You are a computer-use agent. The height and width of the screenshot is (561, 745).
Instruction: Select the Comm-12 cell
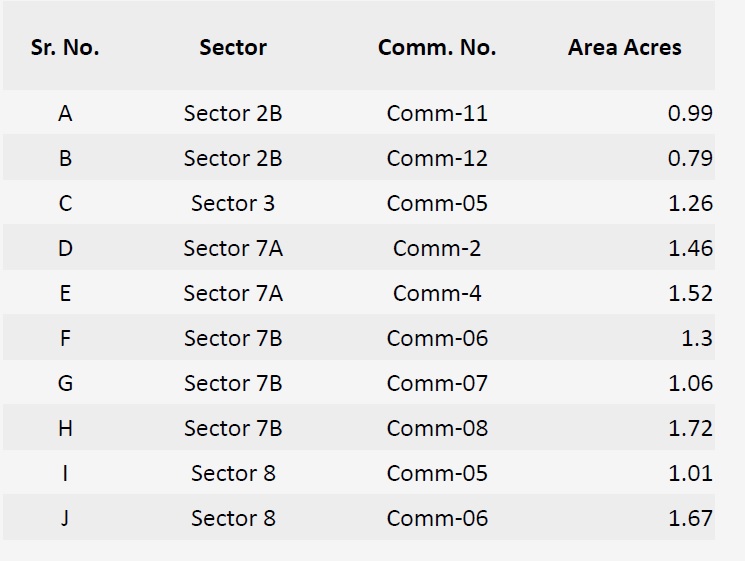point(437,158)
